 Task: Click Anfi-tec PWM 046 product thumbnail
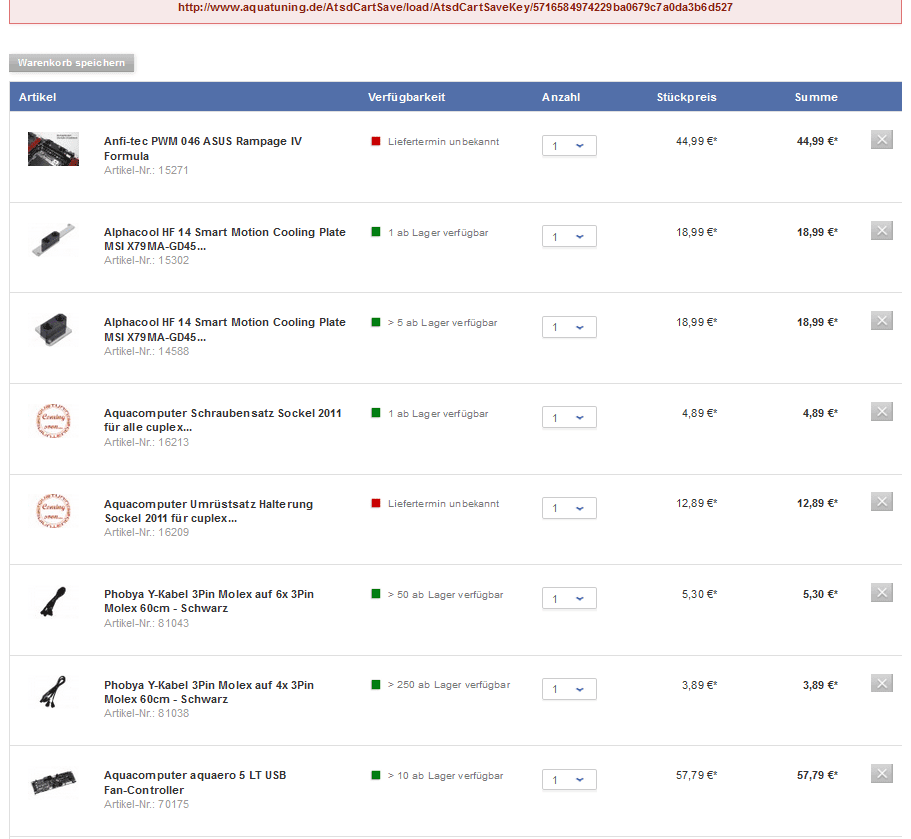[53, 149]
